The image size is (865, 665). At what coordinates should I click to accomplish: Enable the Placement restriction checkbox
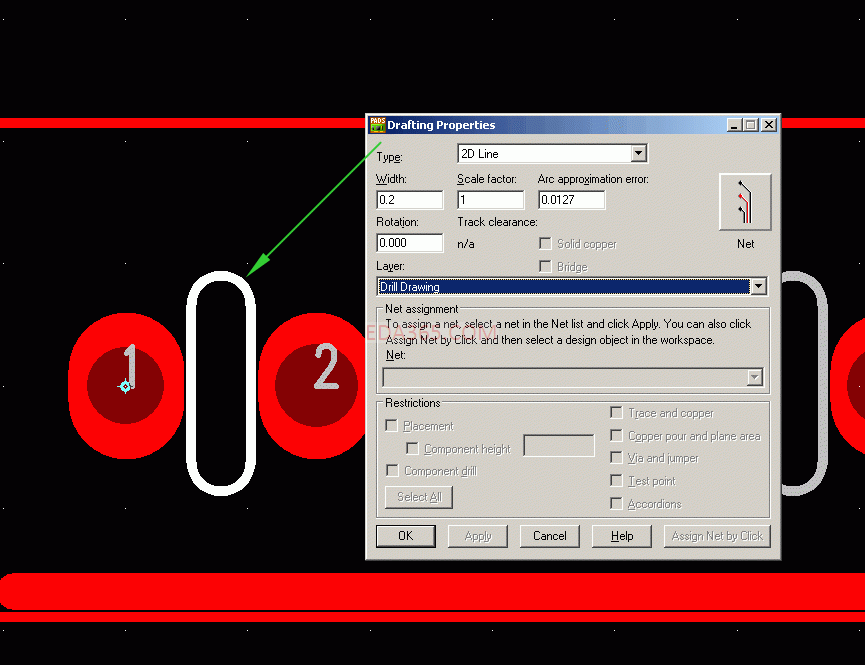click(392, 425)
